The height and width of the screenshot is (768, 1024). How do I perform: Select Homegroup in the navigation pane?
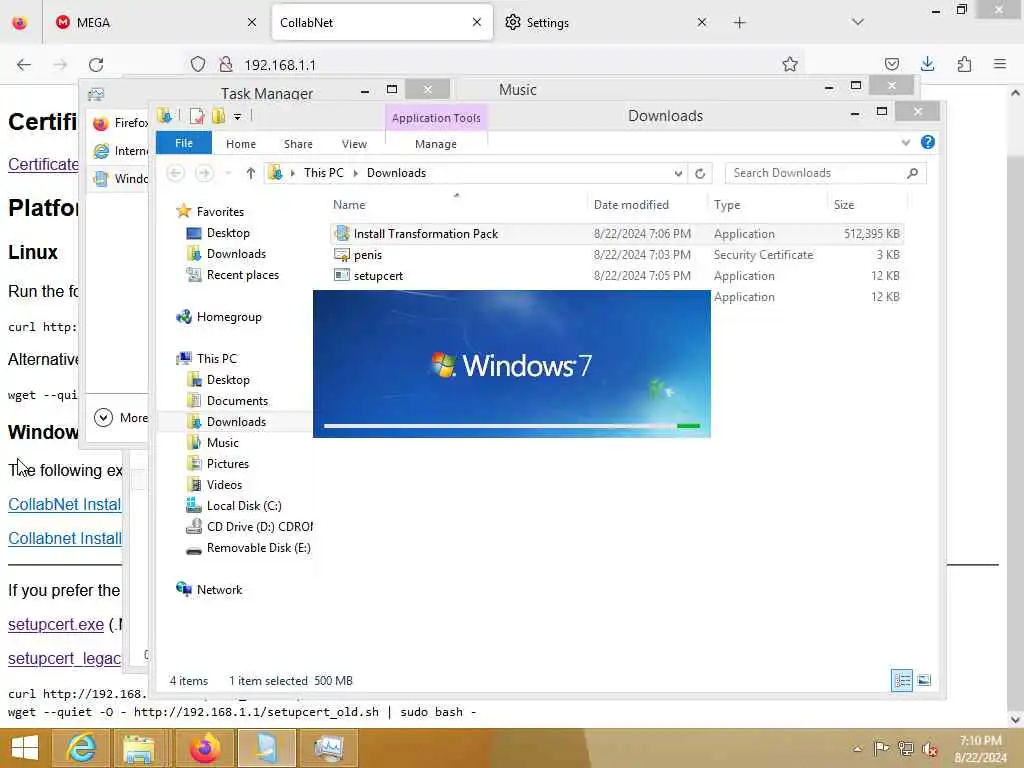click(229, 317)
